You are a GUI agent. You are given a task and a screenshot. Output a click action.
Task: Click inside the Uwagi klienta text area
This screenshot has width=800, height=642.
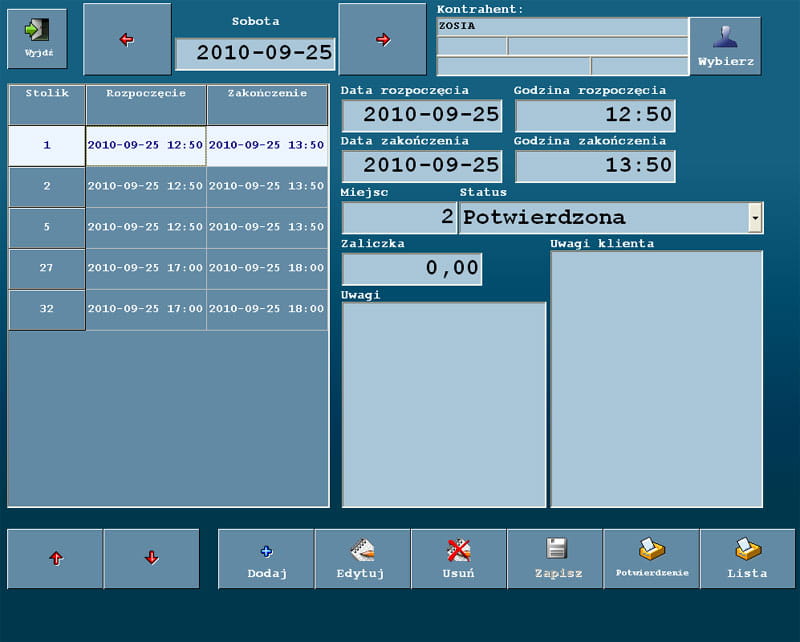point(656,378)
